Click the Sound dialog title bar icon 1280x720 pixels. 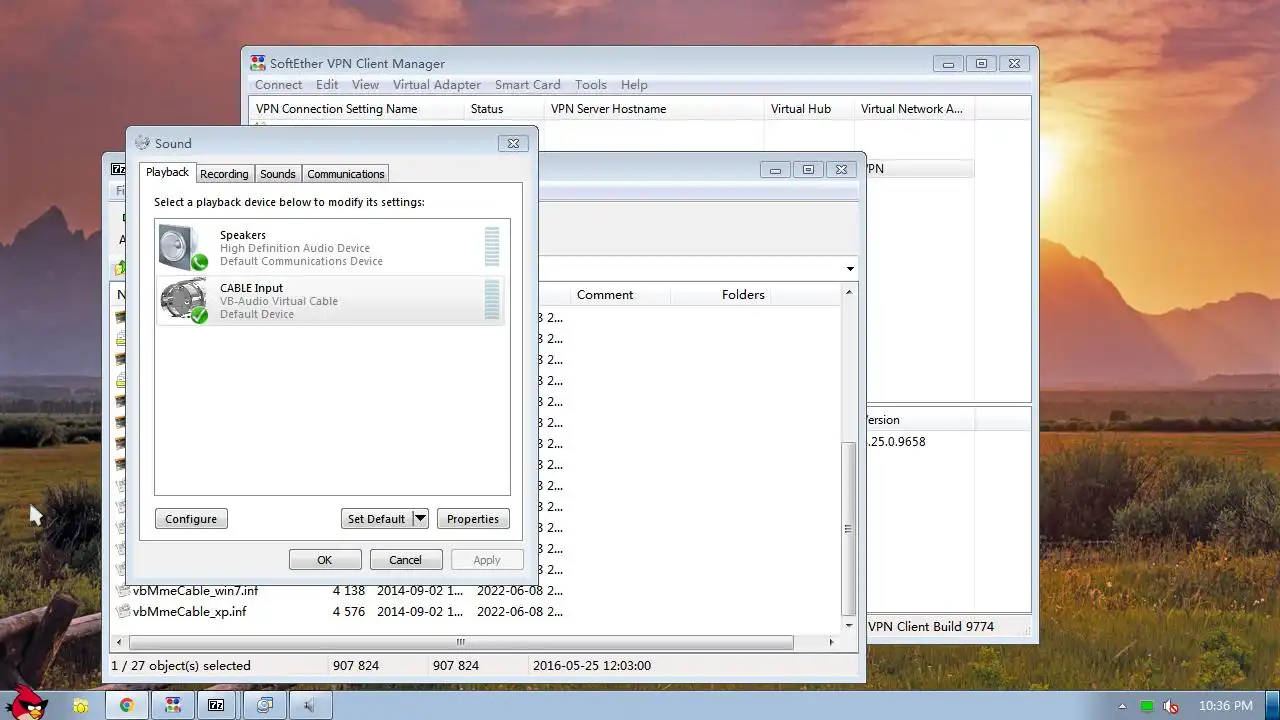(x=142, y=143)
